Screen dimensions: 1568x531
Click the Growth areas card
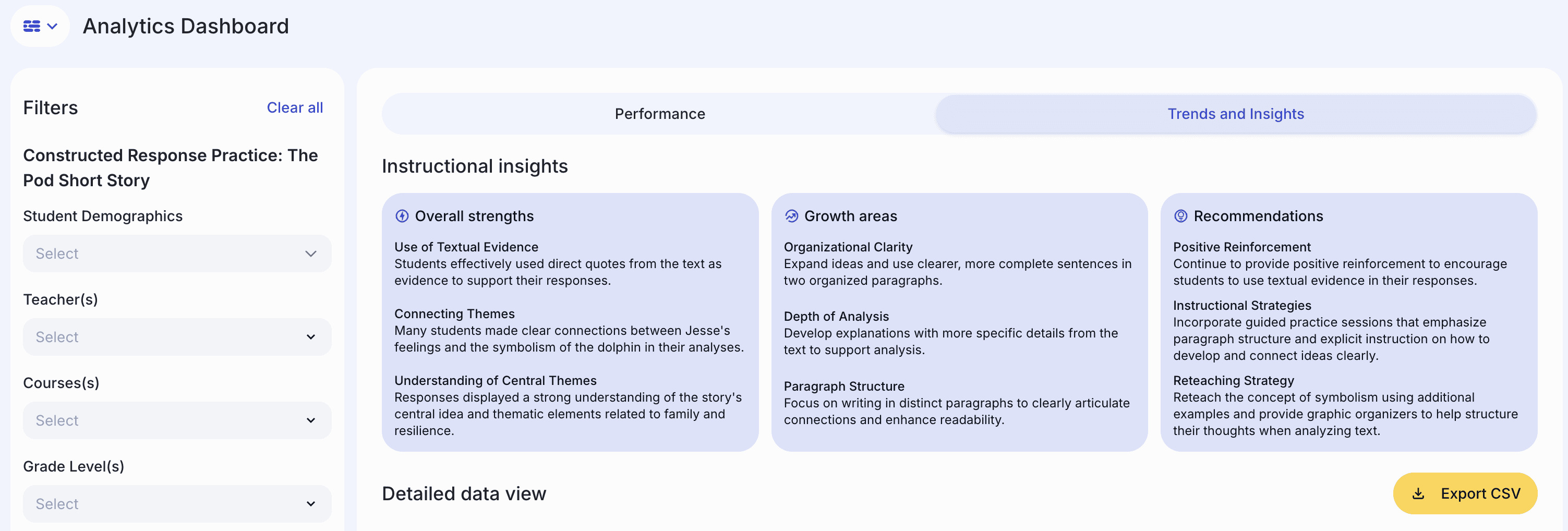tap(959, 322)
